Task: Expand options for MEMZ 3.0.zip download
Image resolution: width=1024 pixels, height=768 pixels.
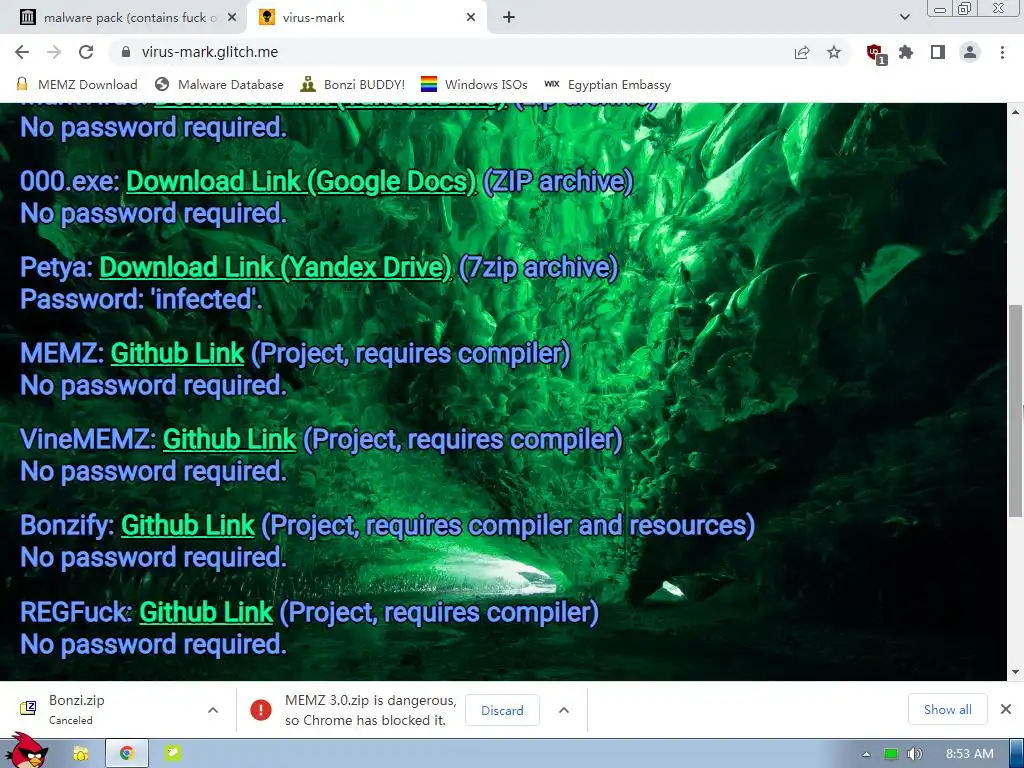Action: click(x=564, y=710)
